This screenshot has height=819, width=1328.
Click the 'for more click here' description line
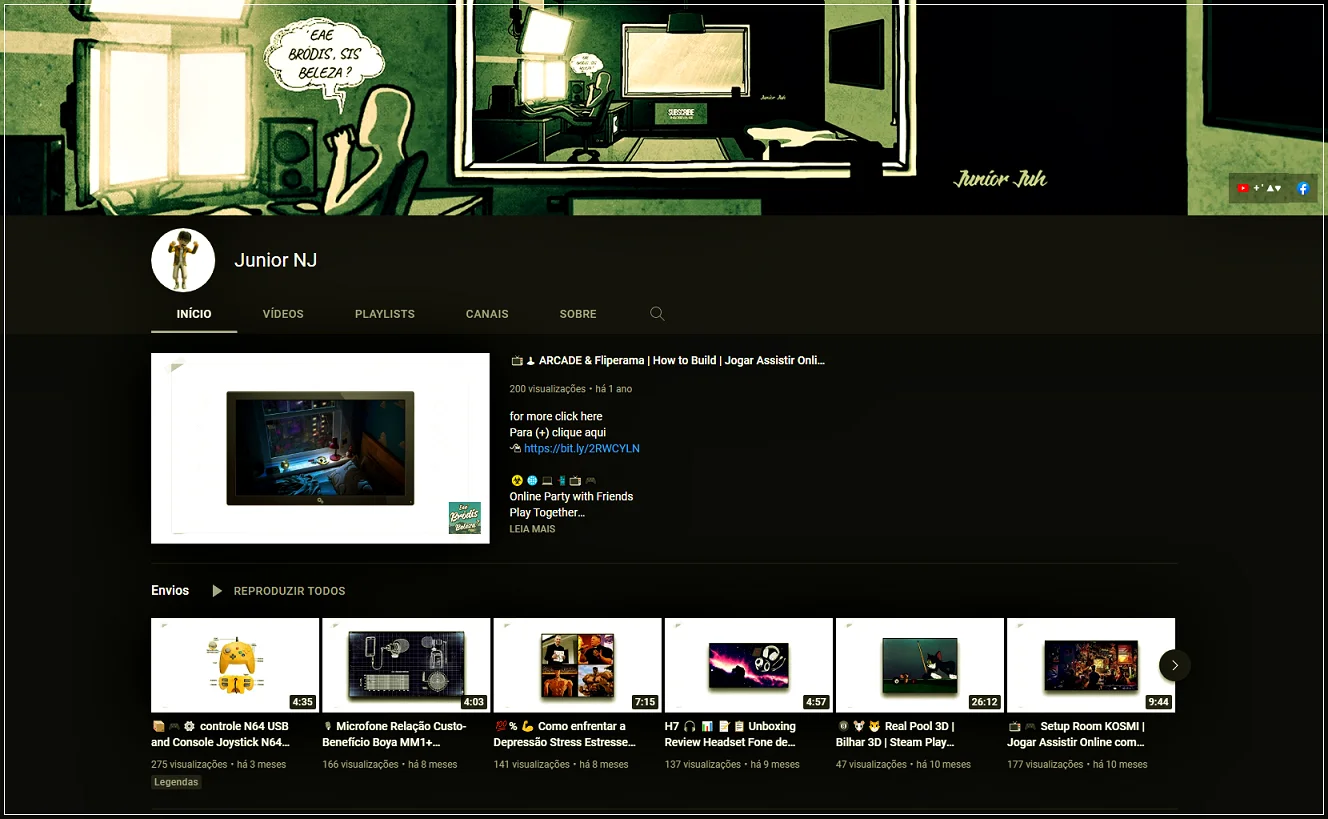point(556,417)
